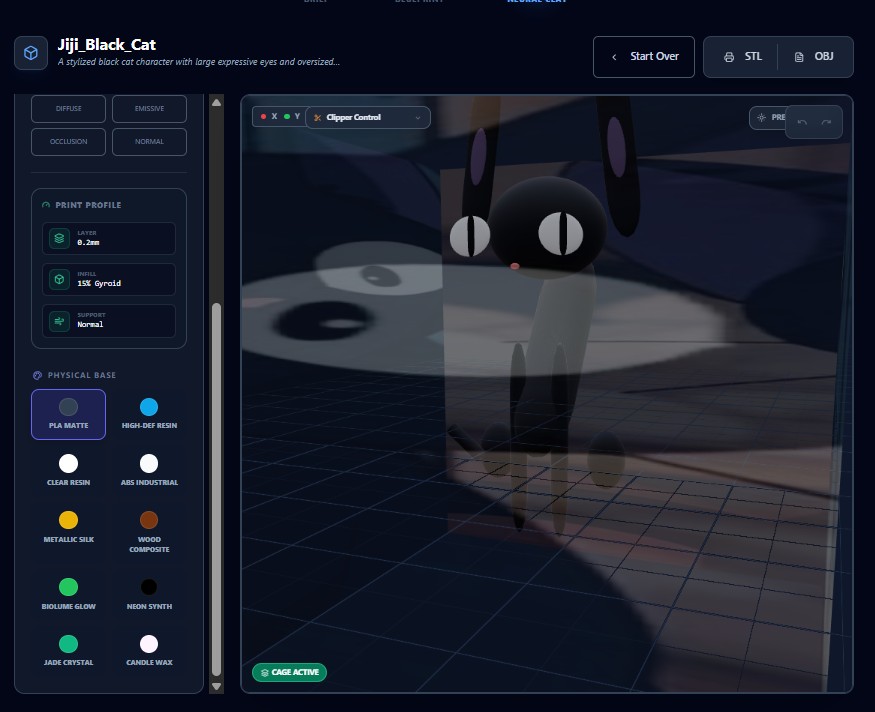Export the model as STL
Screen dimensions: 875x712
coord(743,56)
